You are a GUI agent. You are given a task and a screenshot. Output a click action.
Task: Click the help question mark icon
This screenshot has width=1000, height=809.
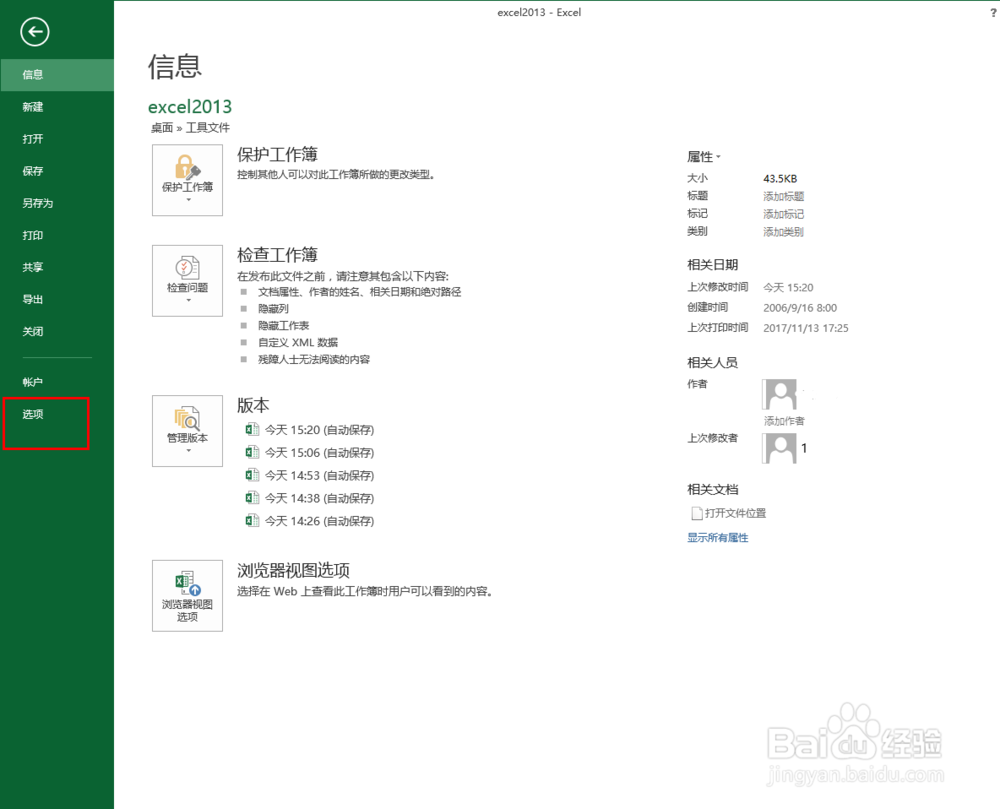[993, 12]
